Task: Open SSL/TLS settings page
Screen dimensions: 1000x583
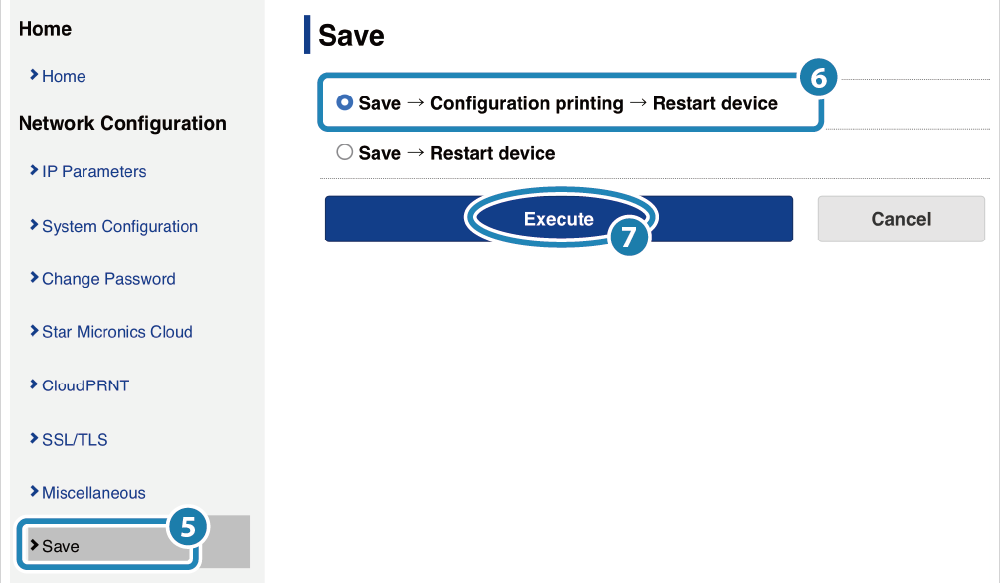Action: (x=75, y=439)
